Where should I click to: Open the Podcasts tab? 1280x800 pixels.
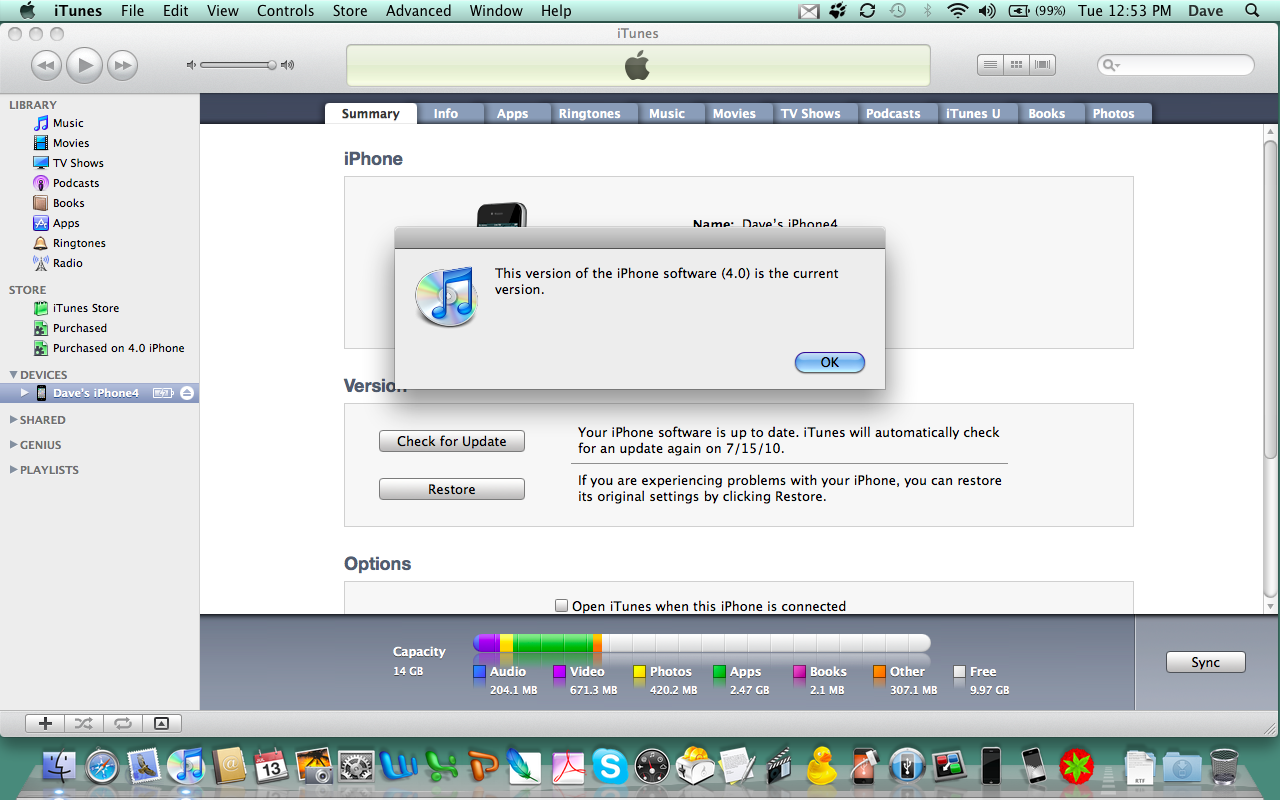pos(893,114)
